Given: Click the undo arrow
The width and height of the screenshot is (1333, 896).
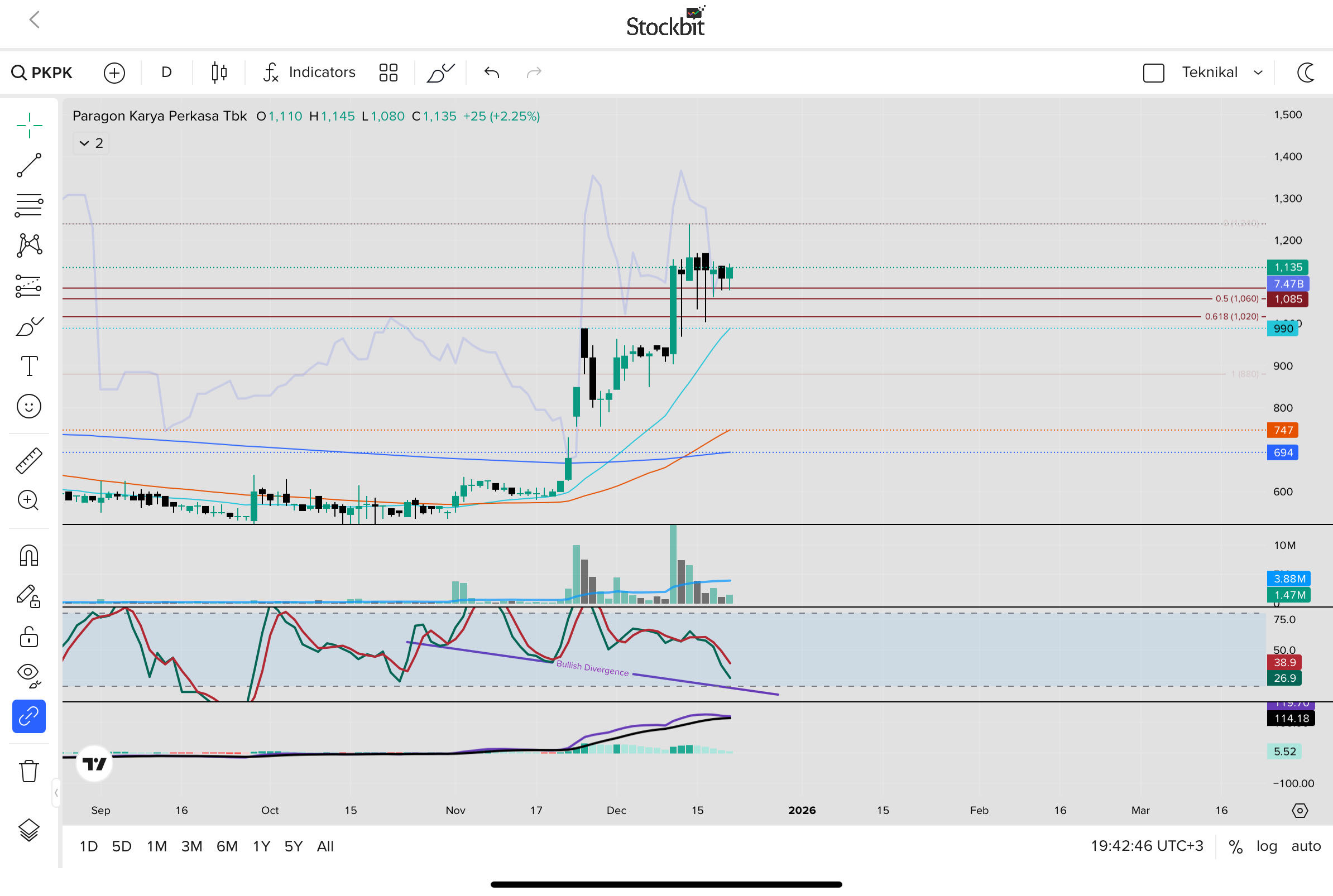Looking at the screenshot, I should click(x=492, y=73).
